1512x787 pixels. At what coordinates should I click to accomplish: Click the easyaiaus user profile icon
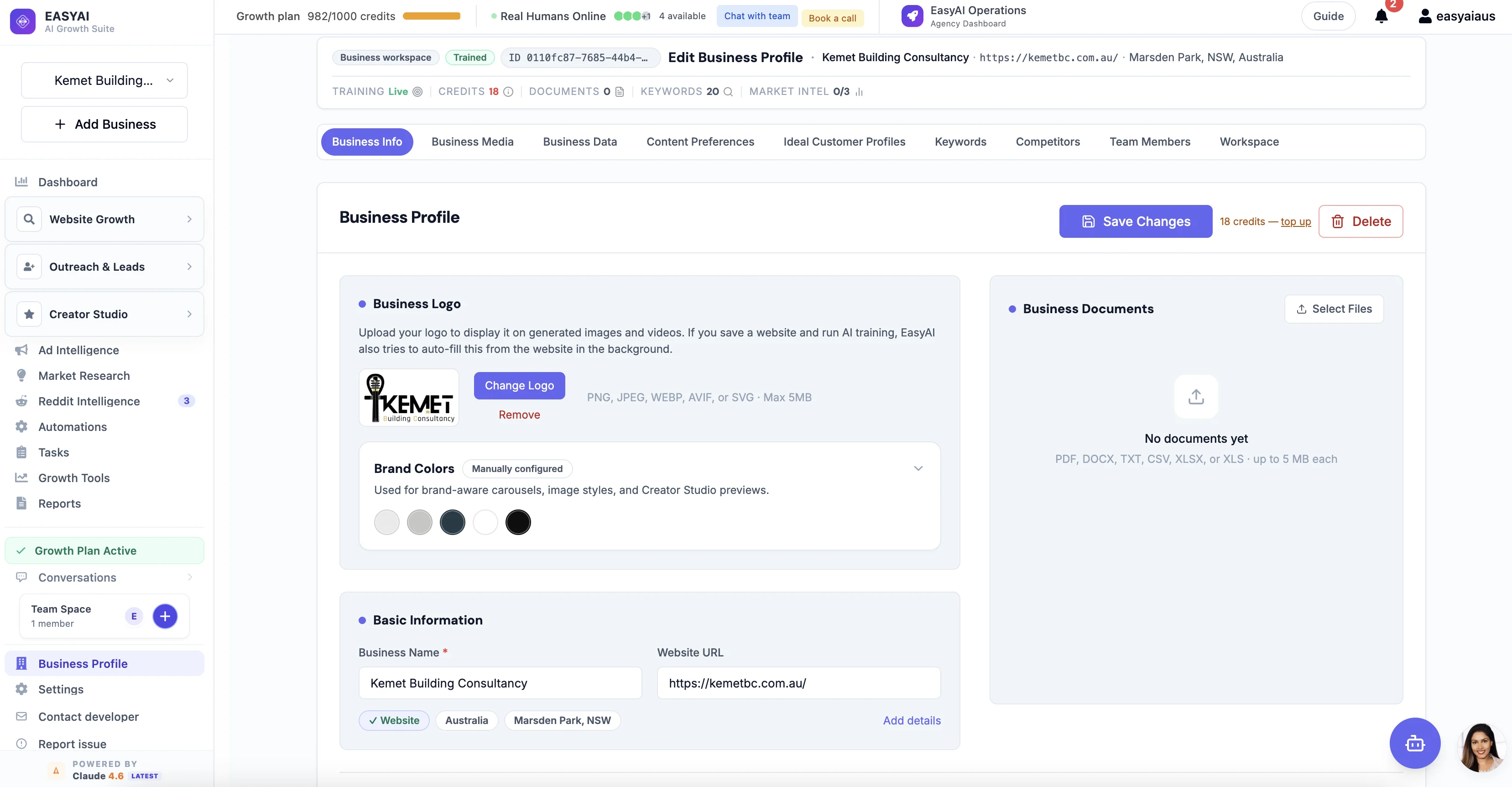1424,16
